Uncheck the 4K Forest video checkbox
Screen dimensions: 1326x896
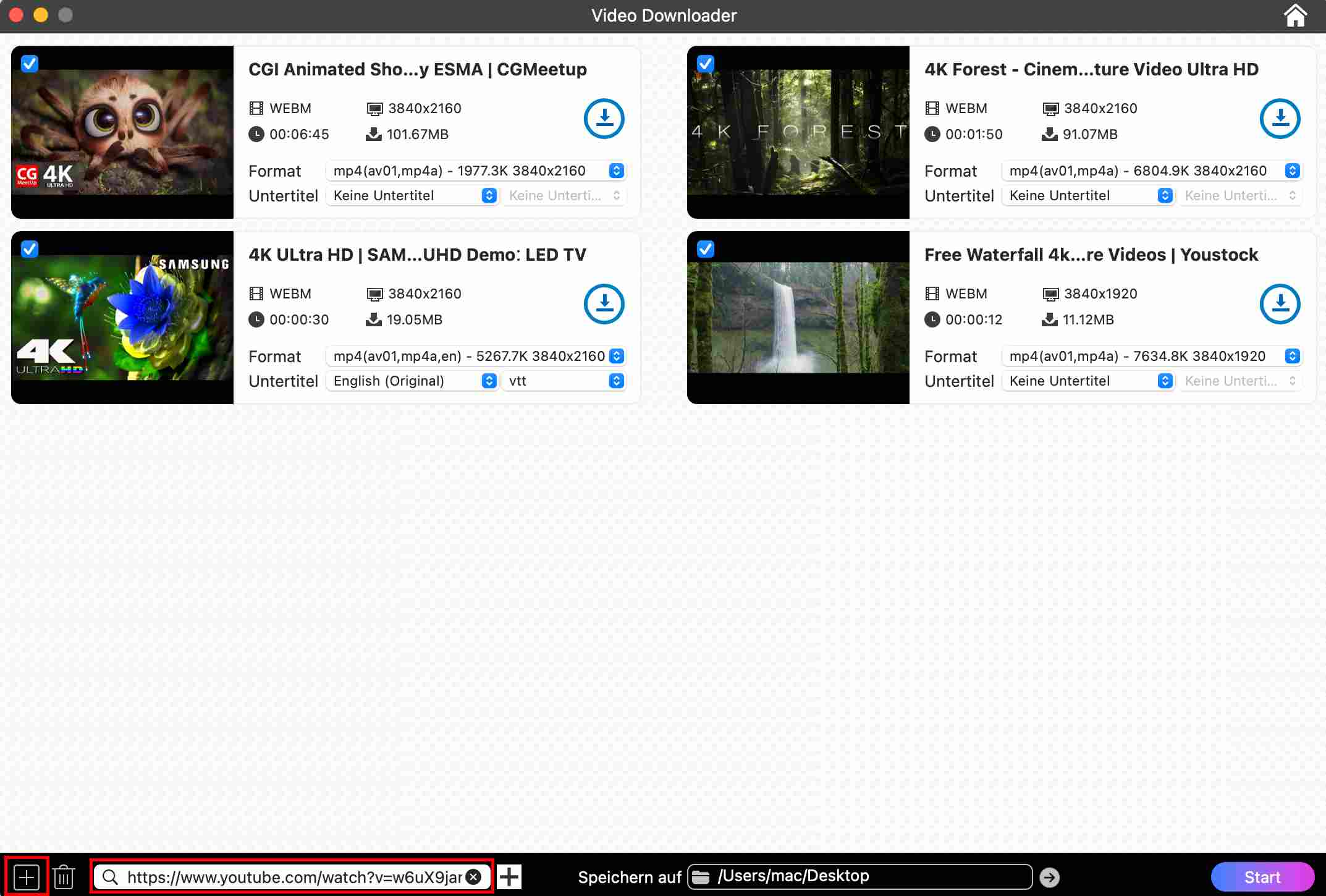point(706,64)
